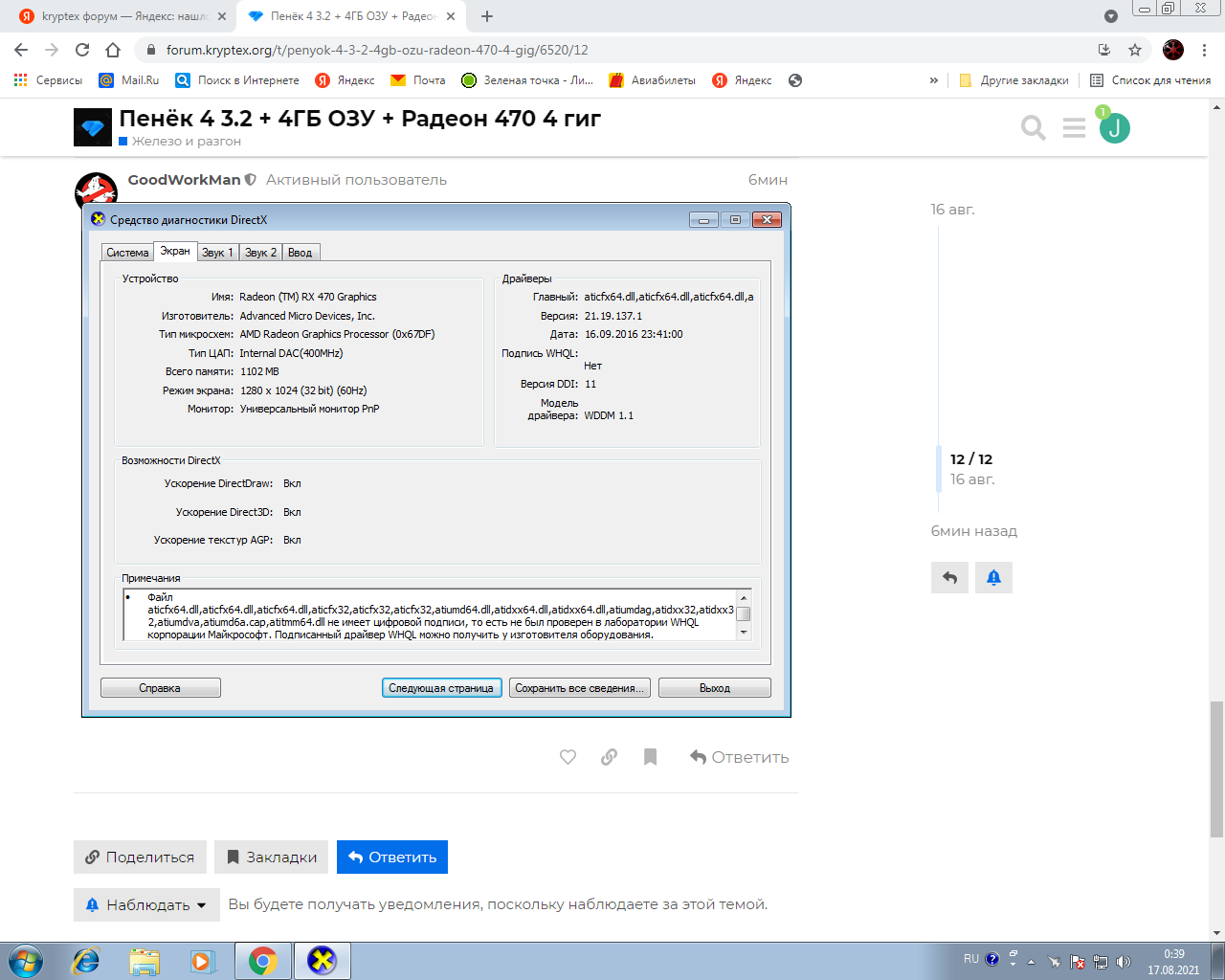Click the browser forward arrow
Viewport: 1225px width, 980px height.
(52, 50)
